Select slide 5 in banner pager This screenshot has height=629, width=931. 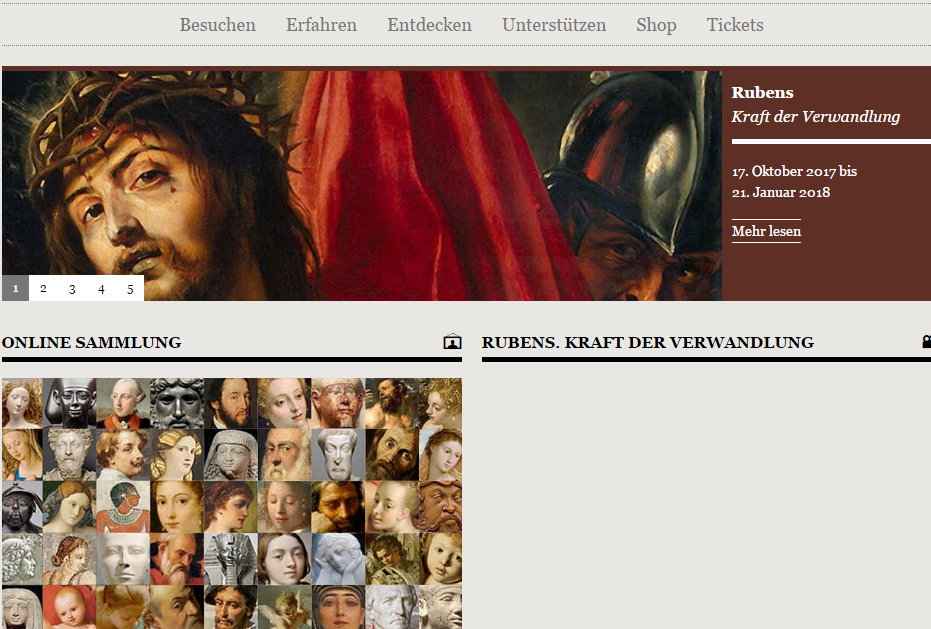(x=130, y=289)
